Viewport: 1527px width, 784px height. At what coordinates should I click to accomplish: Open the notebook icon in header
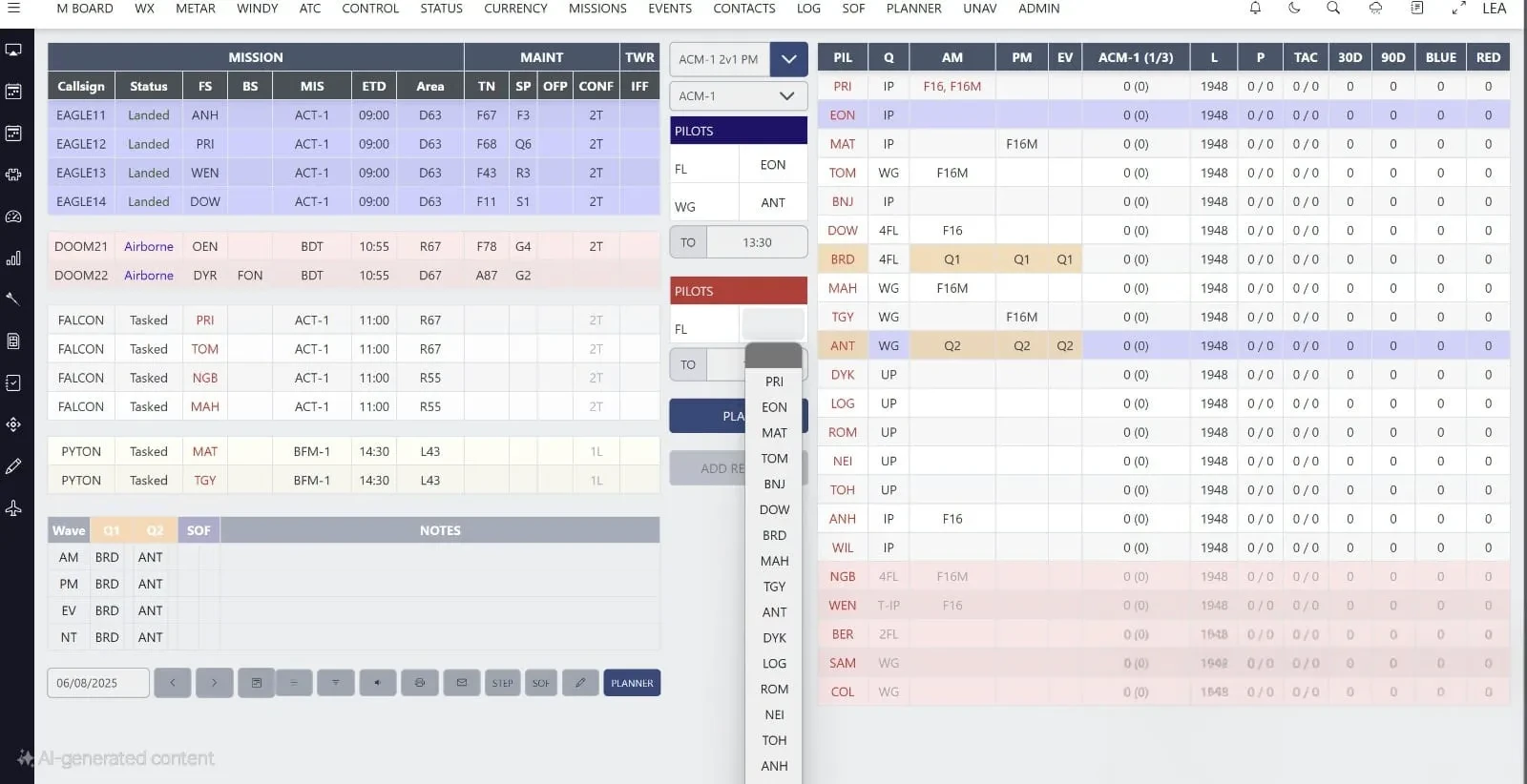pyautogui.click(x=1417, y=8)
